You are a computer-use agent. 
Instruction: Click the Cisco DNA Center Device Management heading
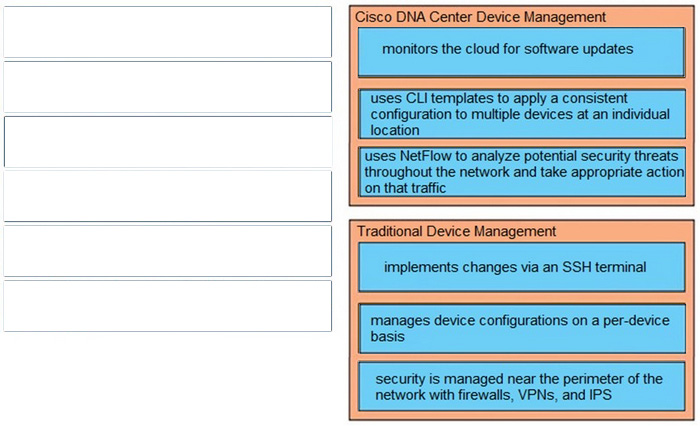coord(480,17)
